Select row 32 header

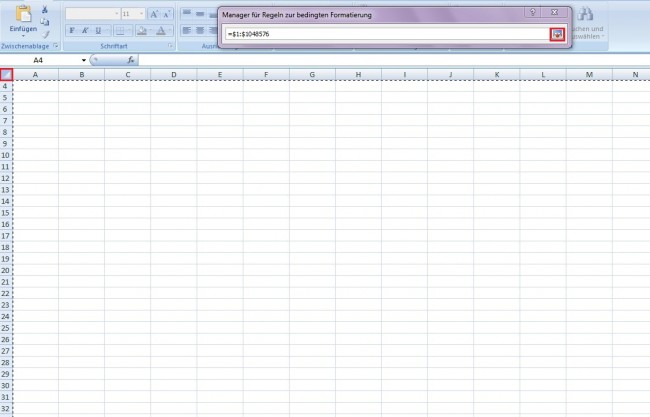coord(6,409)
